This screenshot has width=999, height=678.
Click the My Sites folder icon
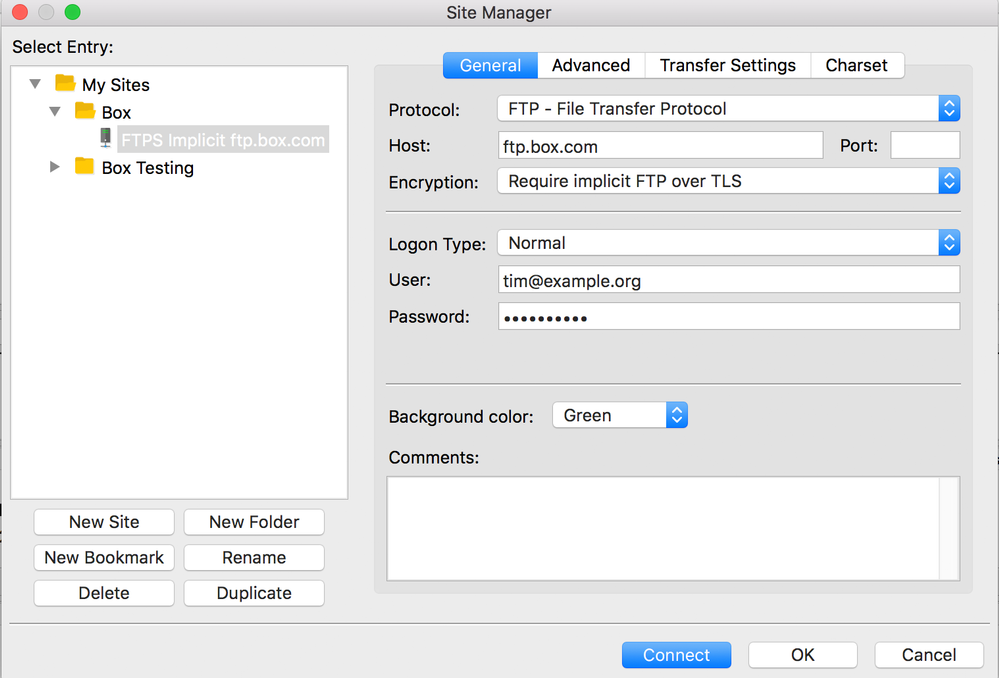(x=66, y=84)
